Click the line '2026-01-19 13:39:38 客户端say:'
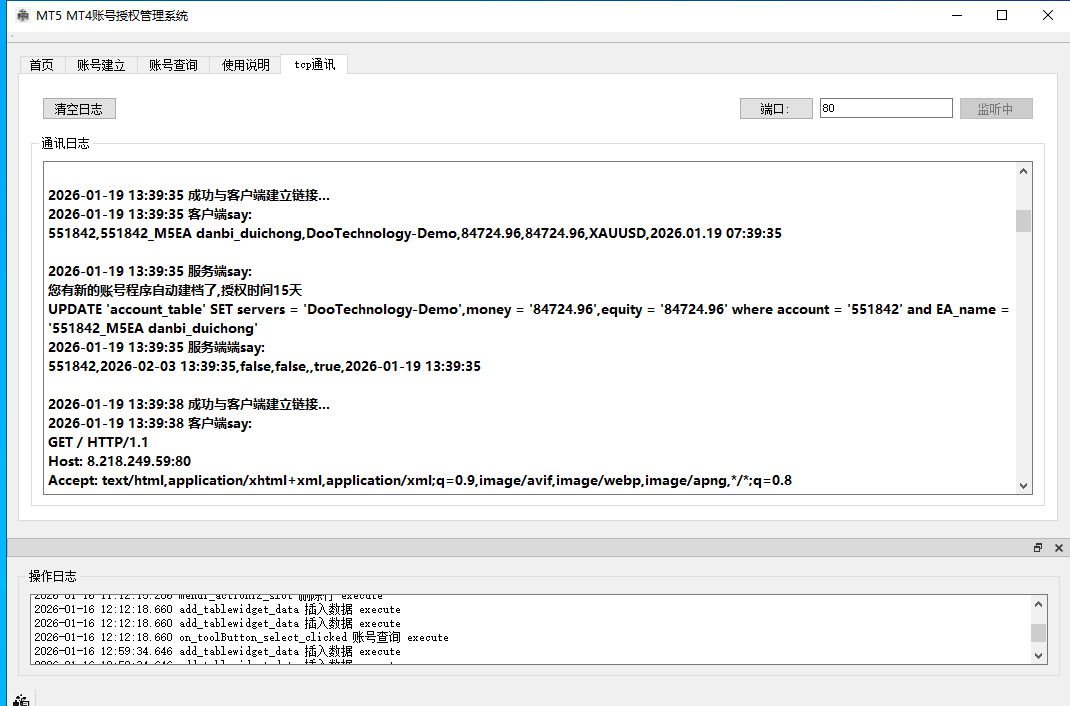 pyautogui.click(x=150, y=424)
